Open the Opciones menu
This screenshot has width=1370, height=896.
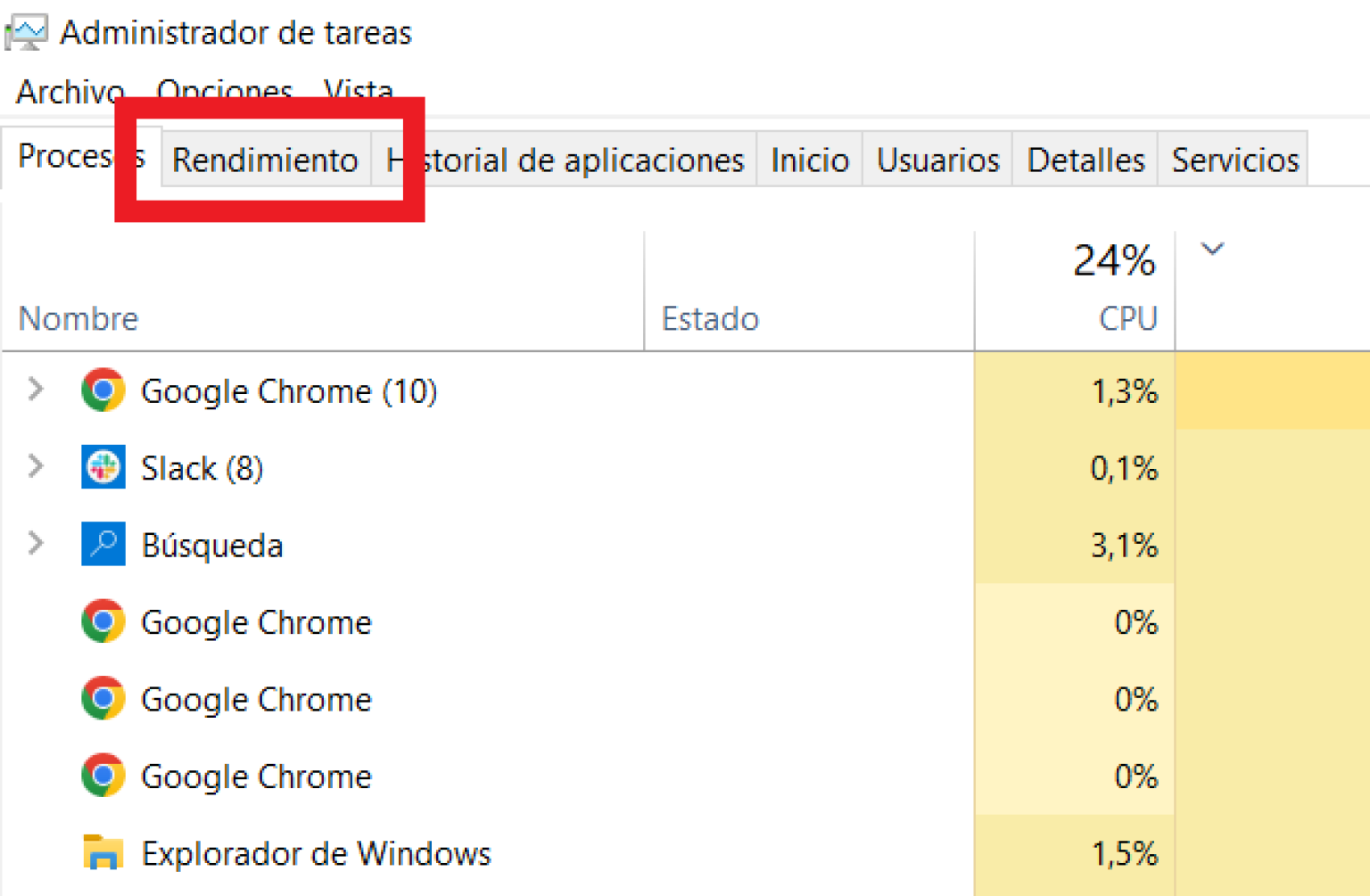pos(224,89)
